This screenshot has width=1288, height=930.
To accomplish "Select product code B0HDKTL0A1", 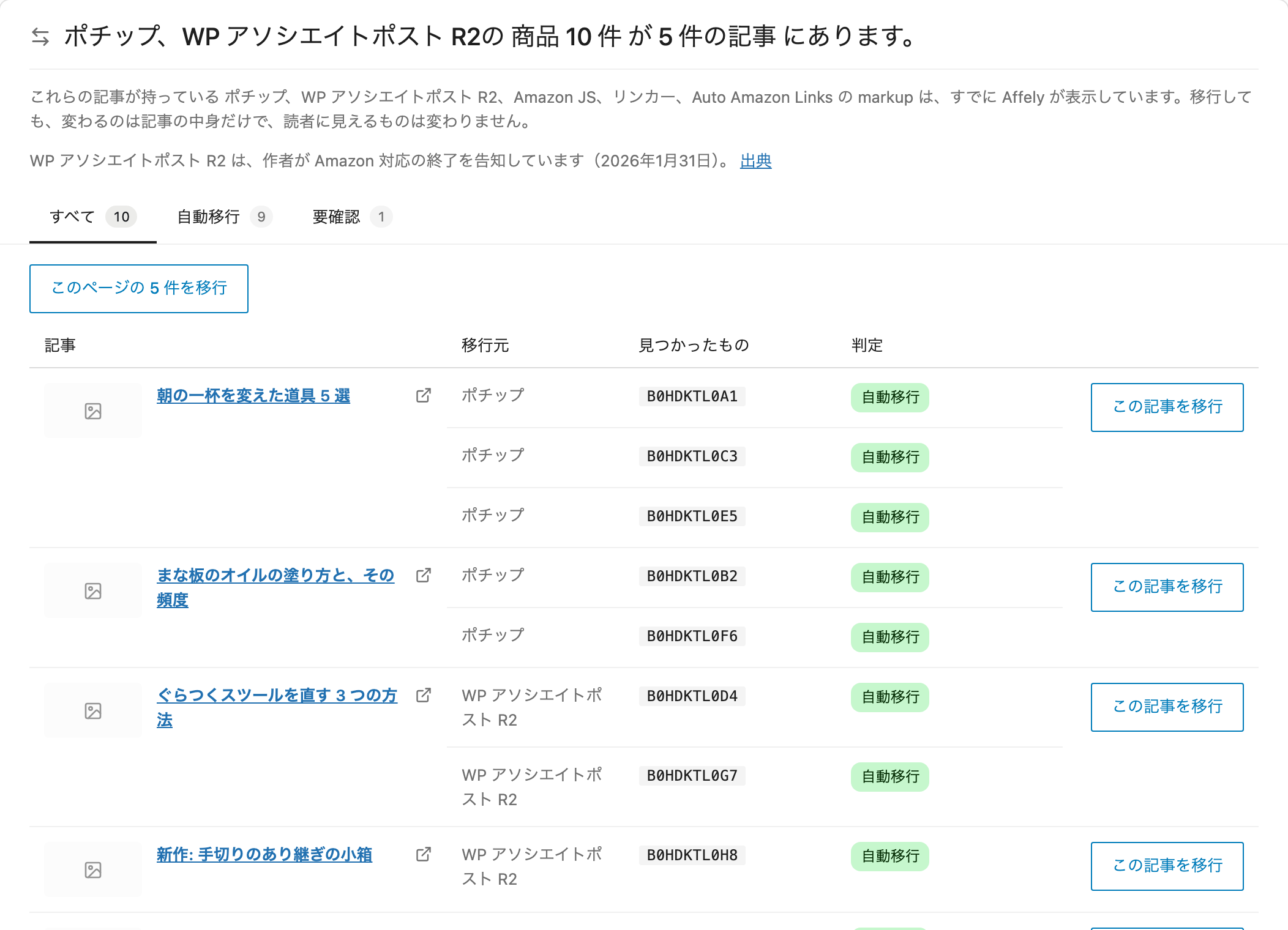I will click(692, 396).
